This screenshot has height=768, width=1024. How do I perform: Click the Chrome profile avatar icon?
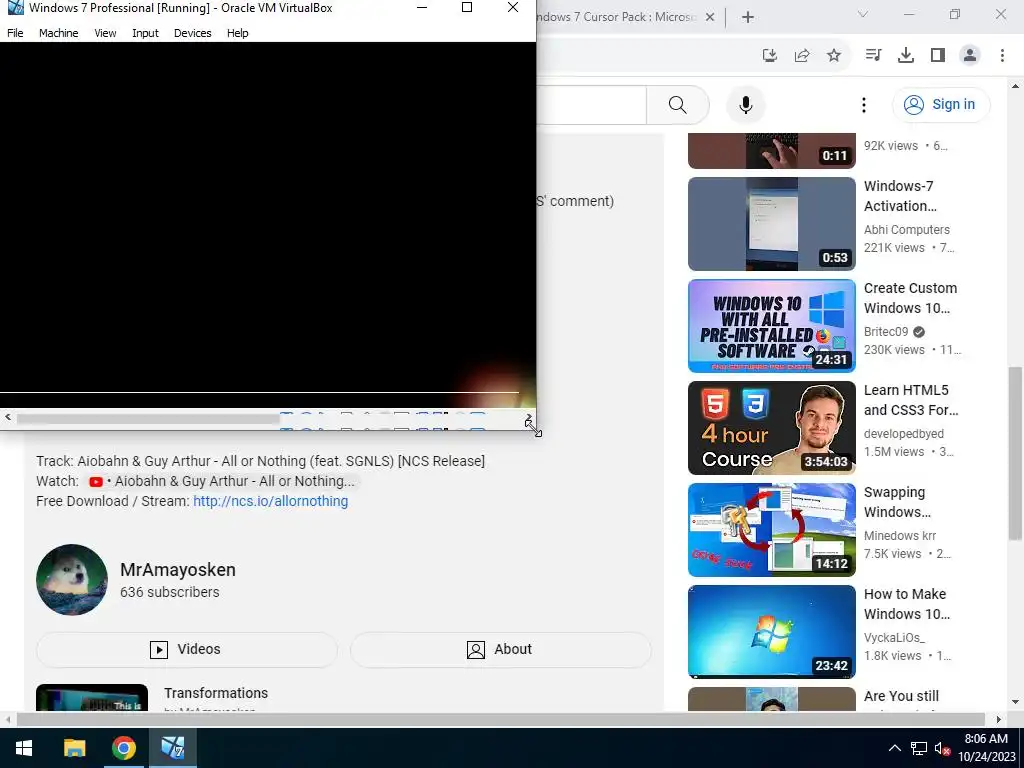(970, 56)
